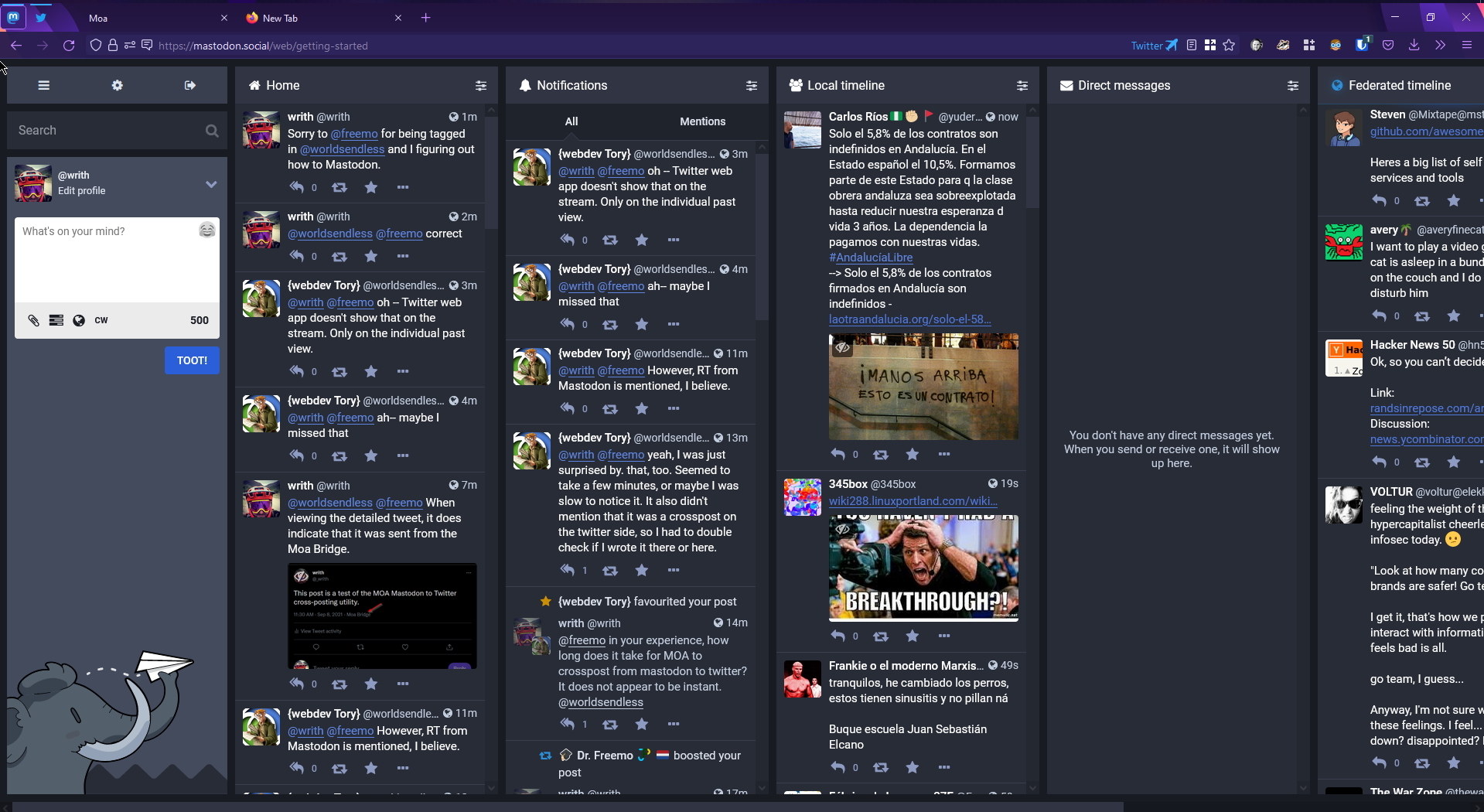Add a poll using the poll icon
The height and width of the screenshot is (812, 1484).
click(x=56, y=320)
